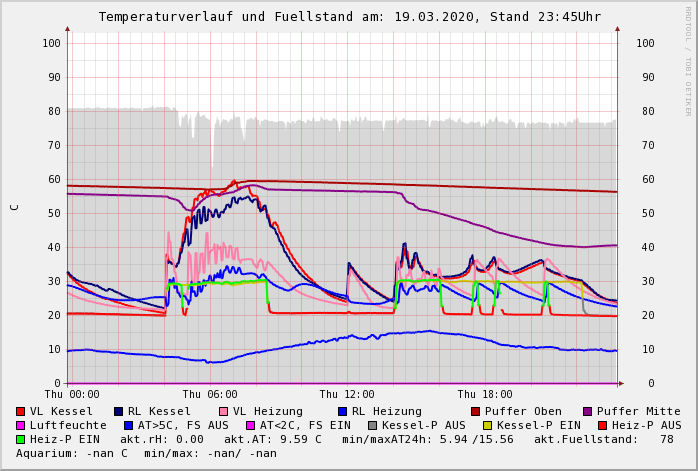Click the Thu 00:00 time axis label
This screenshot has height=471, width=698.
click(72, 395)
